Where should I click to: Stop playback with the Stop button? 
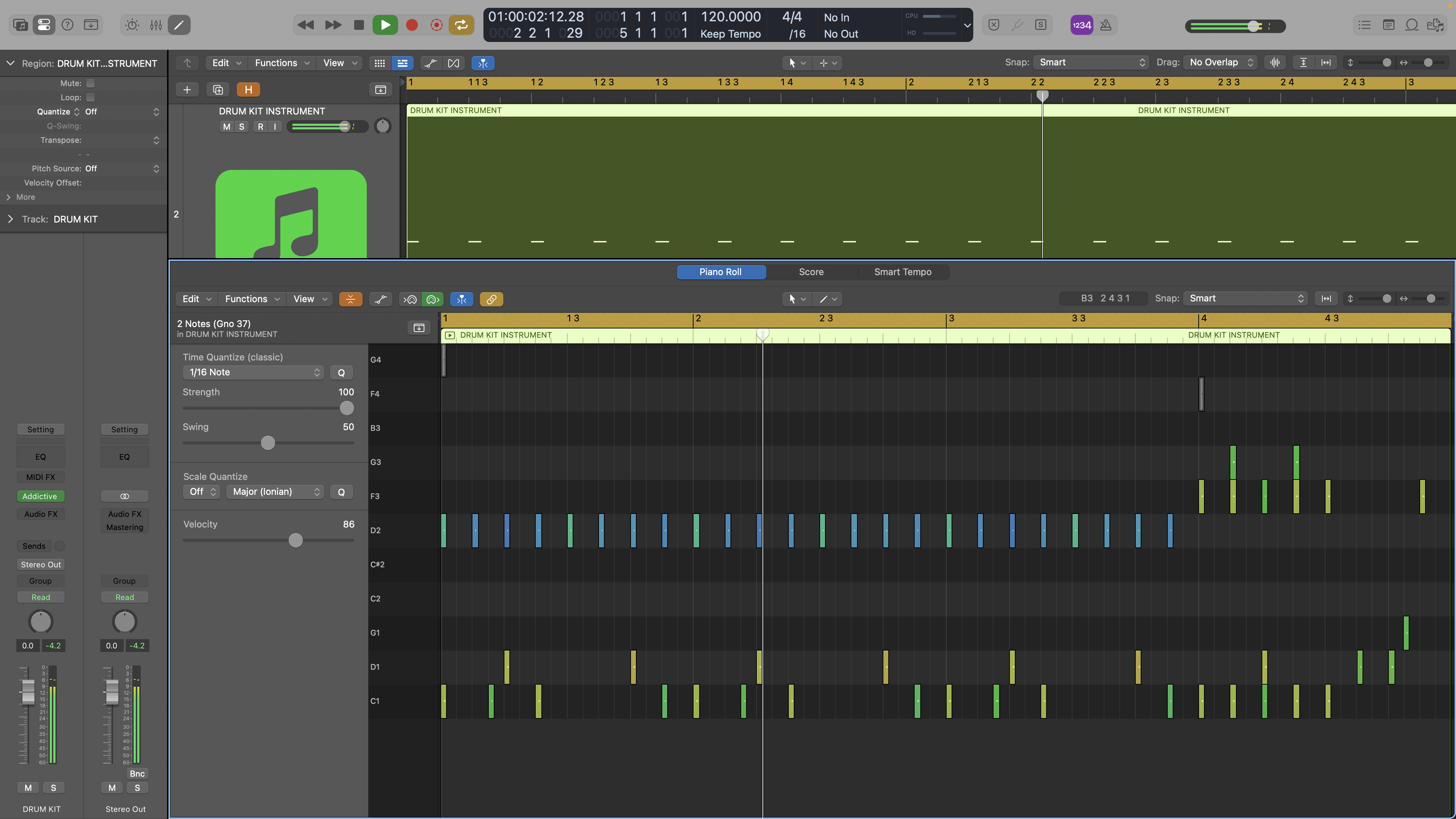coord(358,25)
